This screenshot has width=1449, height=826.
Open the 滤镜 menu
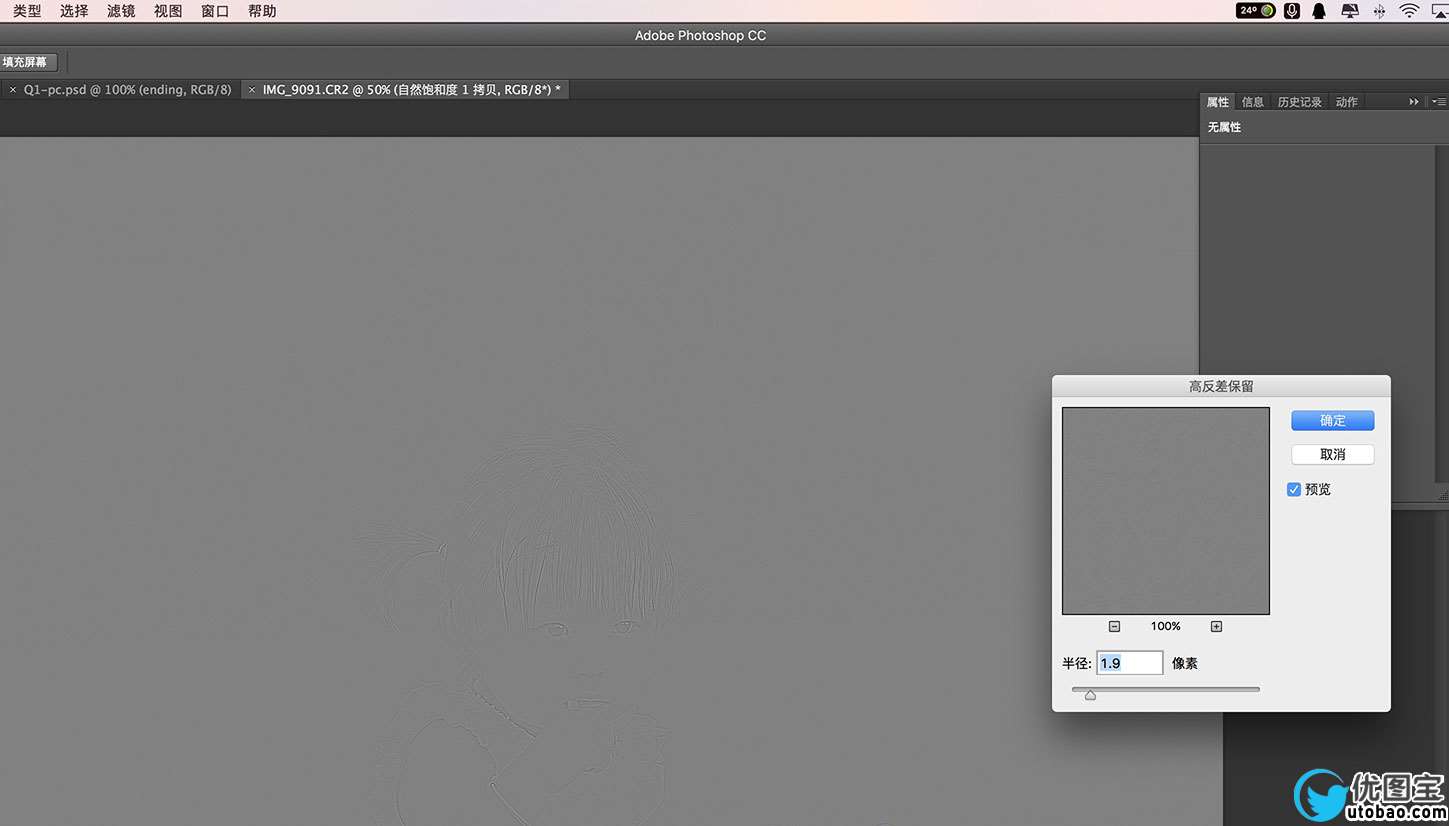(121, 11)
